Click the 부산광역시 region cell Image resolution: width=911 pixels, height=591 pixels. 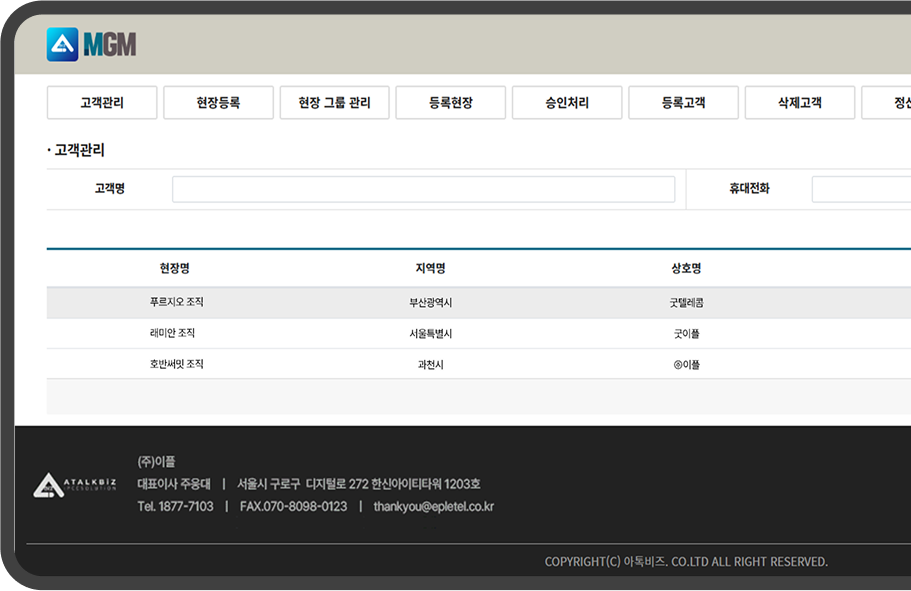pos(430,302)
